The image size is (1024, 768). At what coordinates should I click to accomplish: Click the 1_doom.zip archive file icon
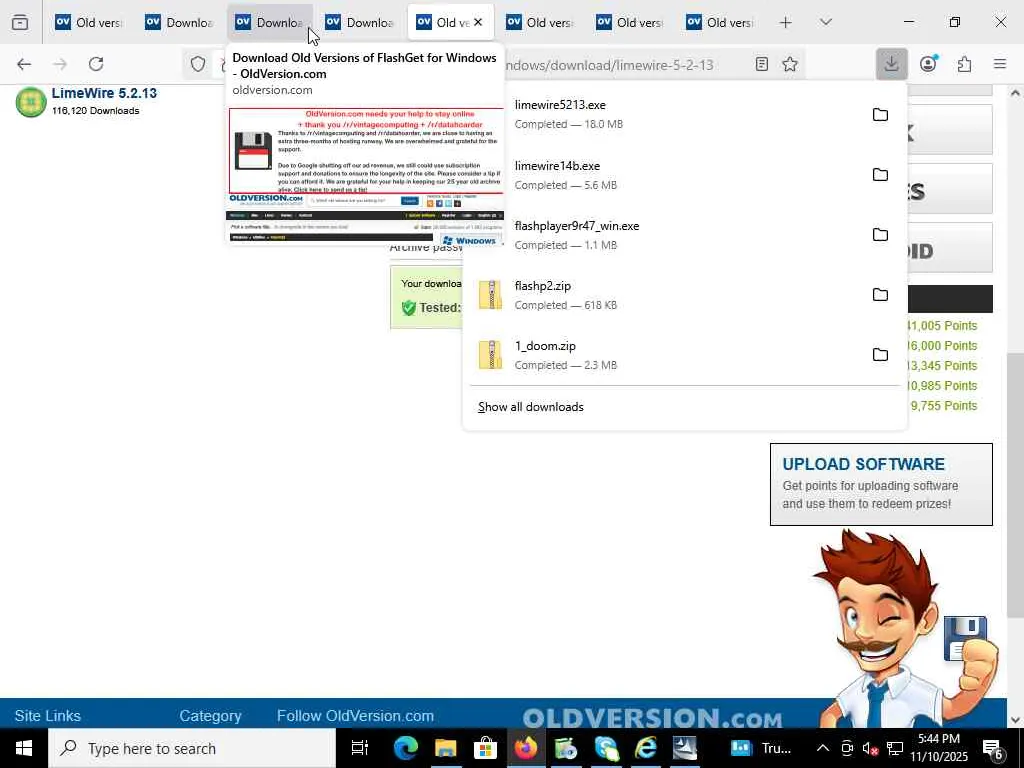tap(490, 355)
